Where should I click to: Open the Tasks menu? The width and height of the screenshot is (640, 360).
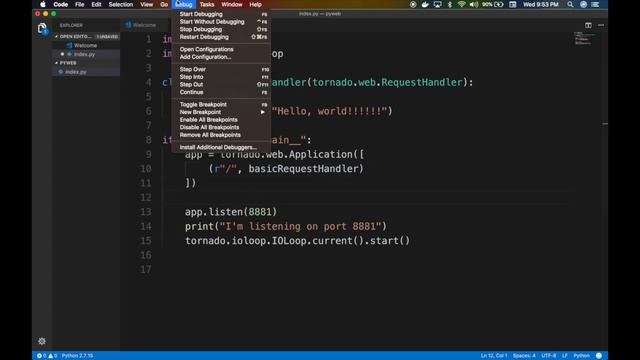point(207,4)
